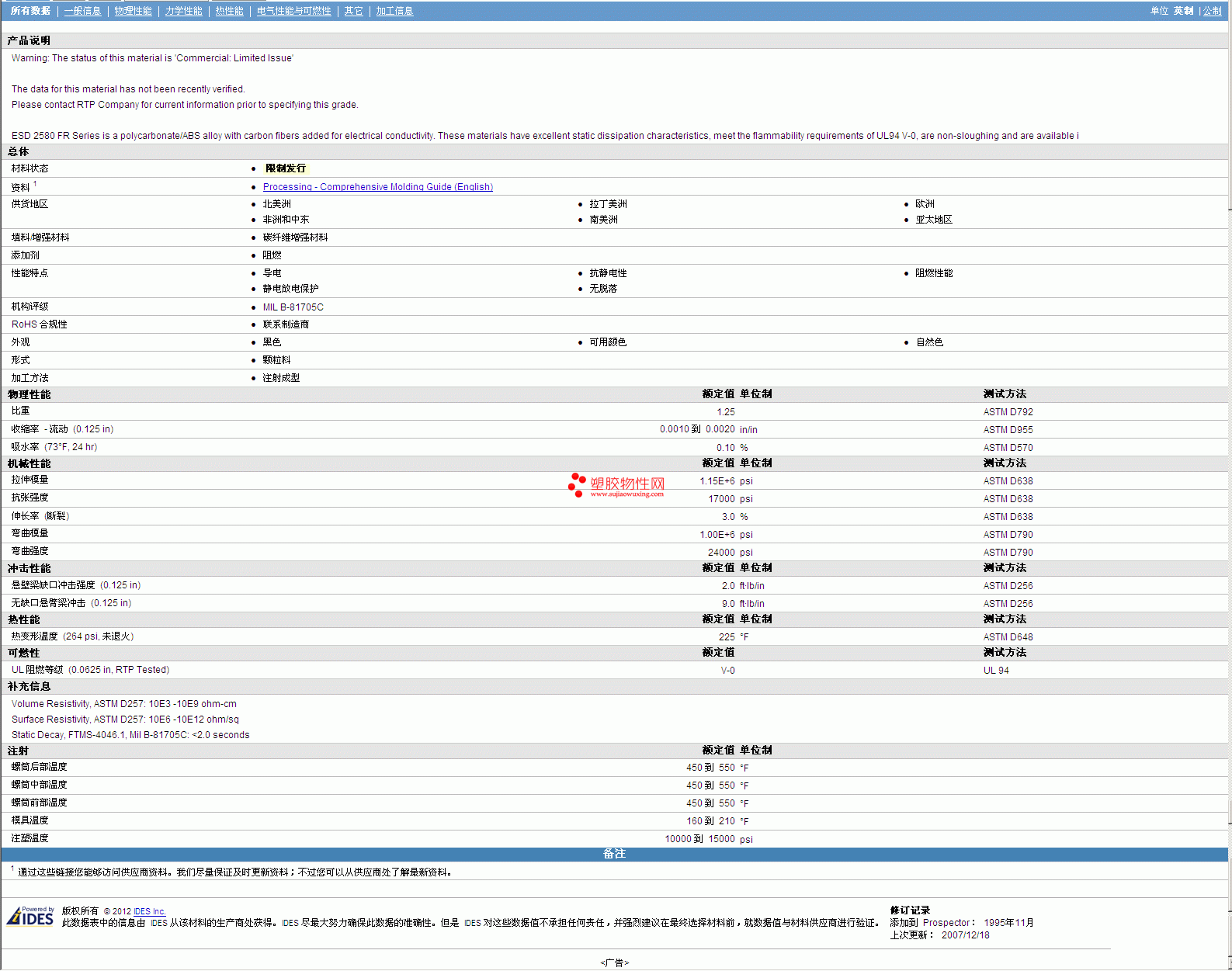Switch to the 其它 tab

[x=353, y=11]
